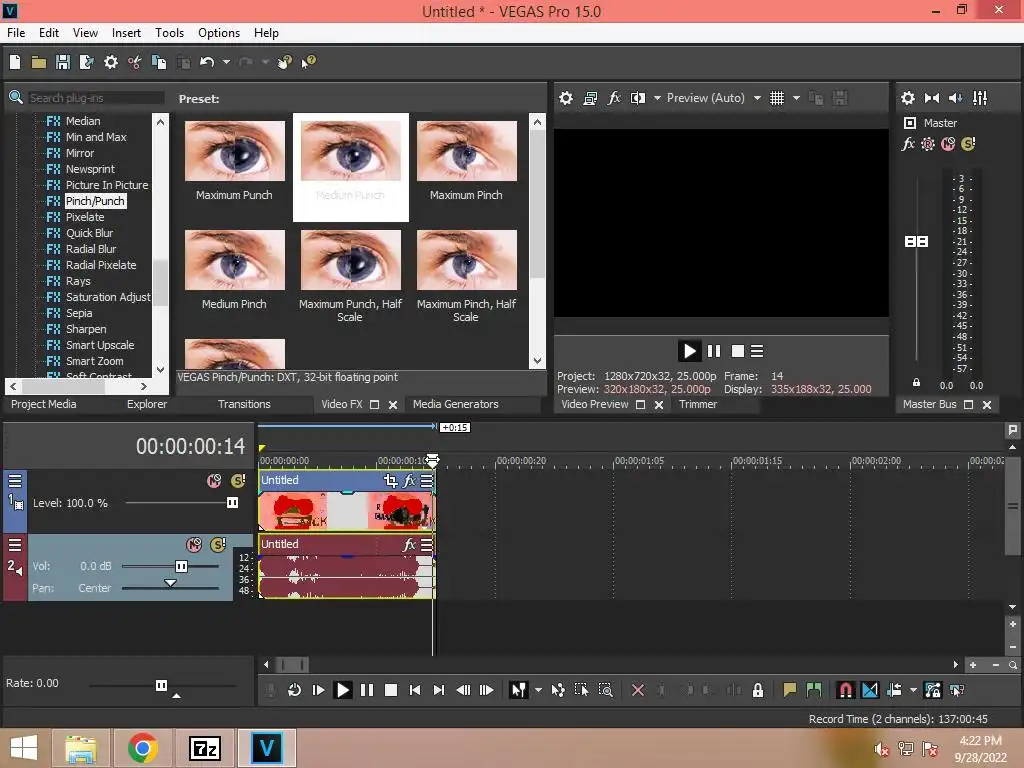Save the project with the floppy disk icon
Viewport: 1024px width, 768px height.
click(63, 62)
